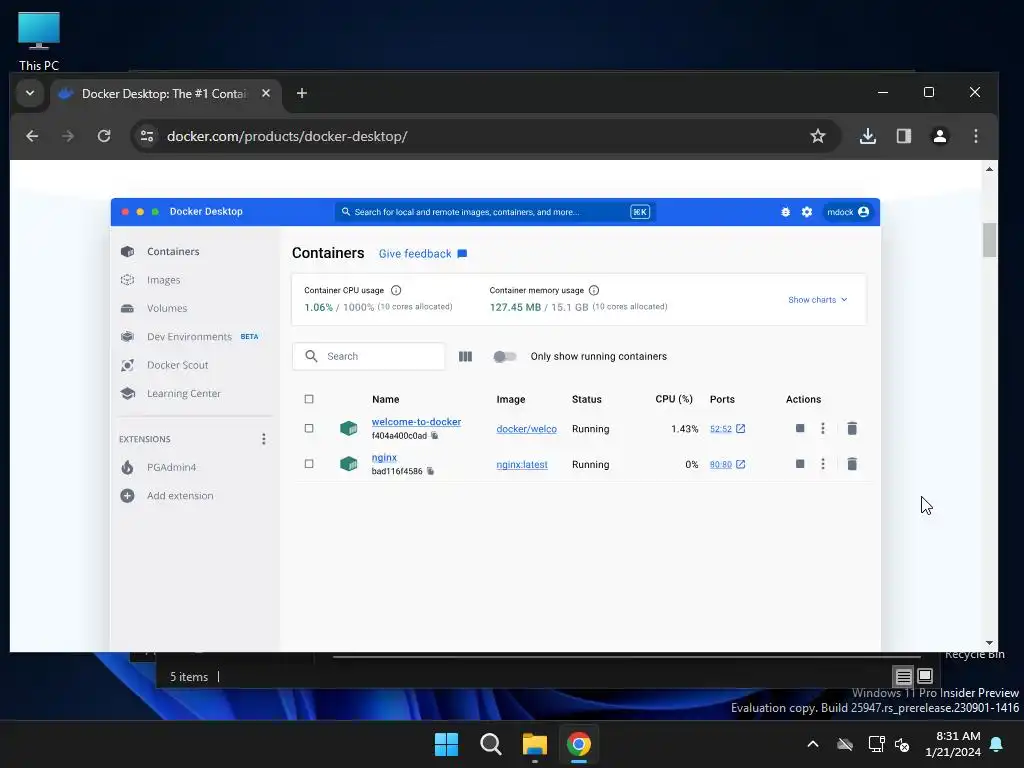Open more actions menu for nginx row
This screenshot has height=768, width=1024.
823,464
